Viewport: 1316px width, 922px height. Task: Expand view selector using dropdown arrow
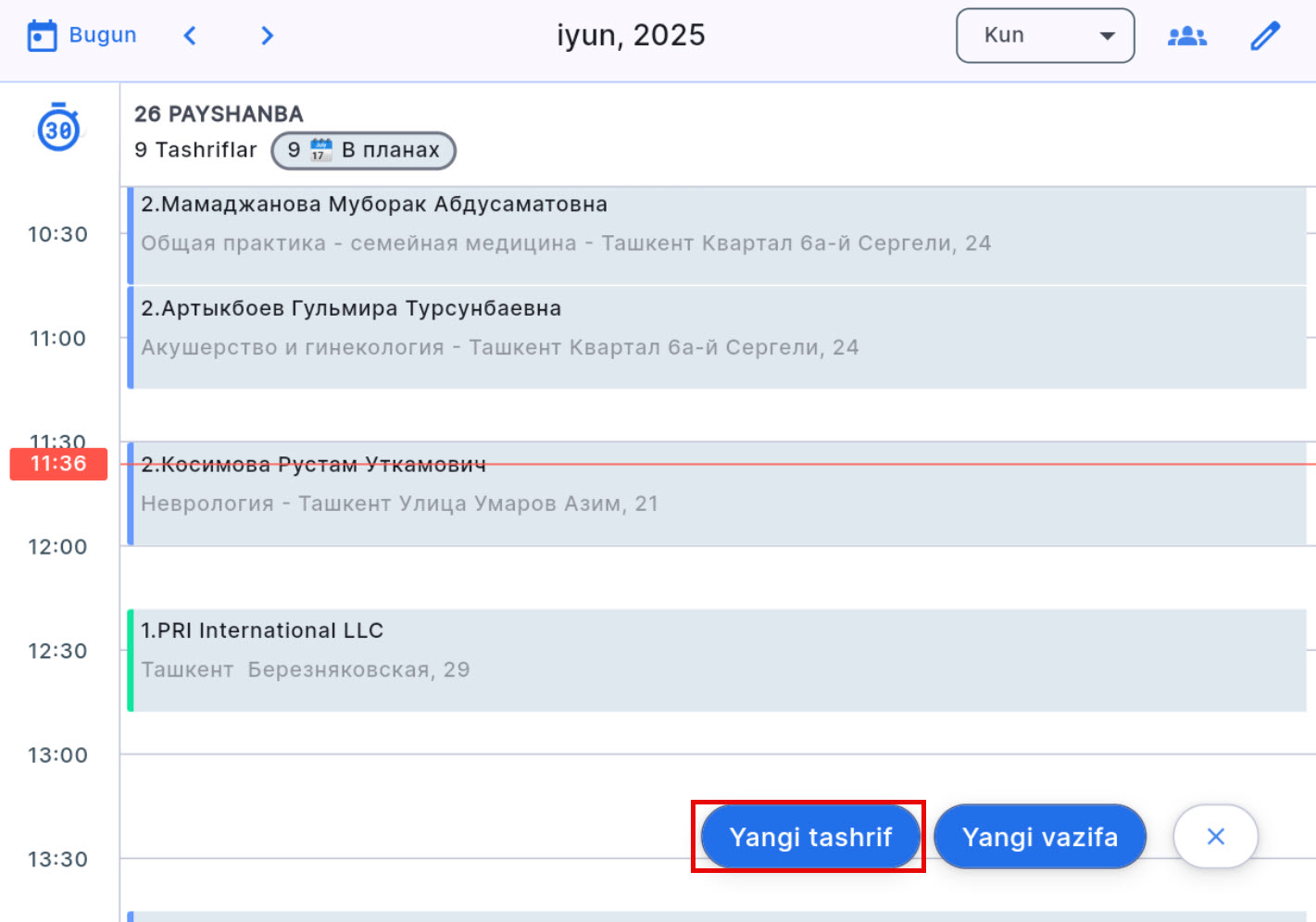click(1107, 36)
